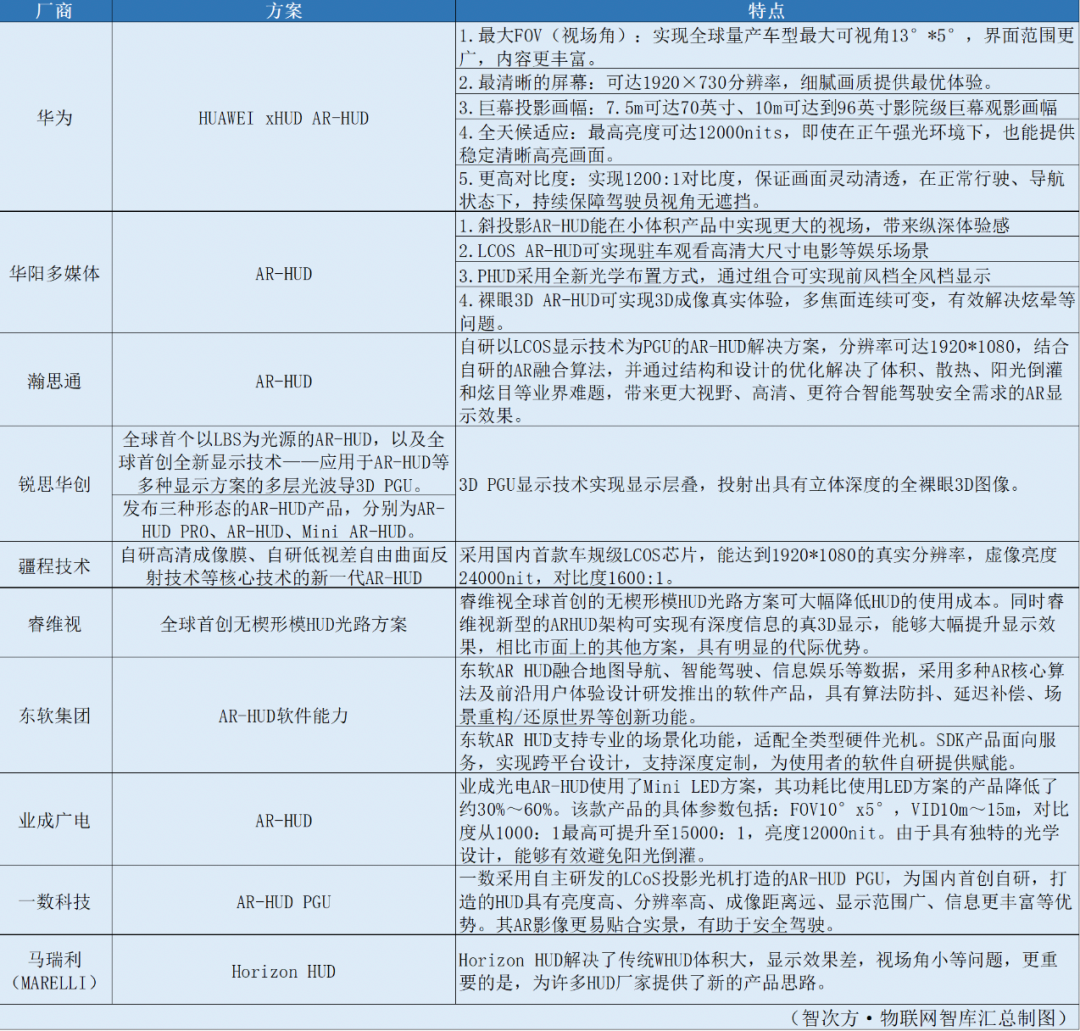The height and width of the screenshot is (1031, 1080).
Task: Click the 国内首款车规级LCOS芯片 cell
Action: click(767, 565)
